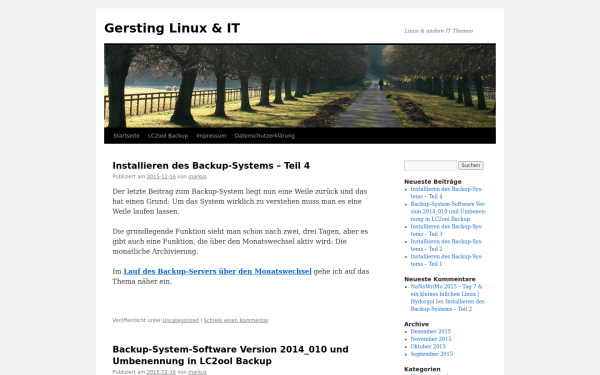
Task: Click the 'Kategorien' sidebar heading
Action: point(422,369)
